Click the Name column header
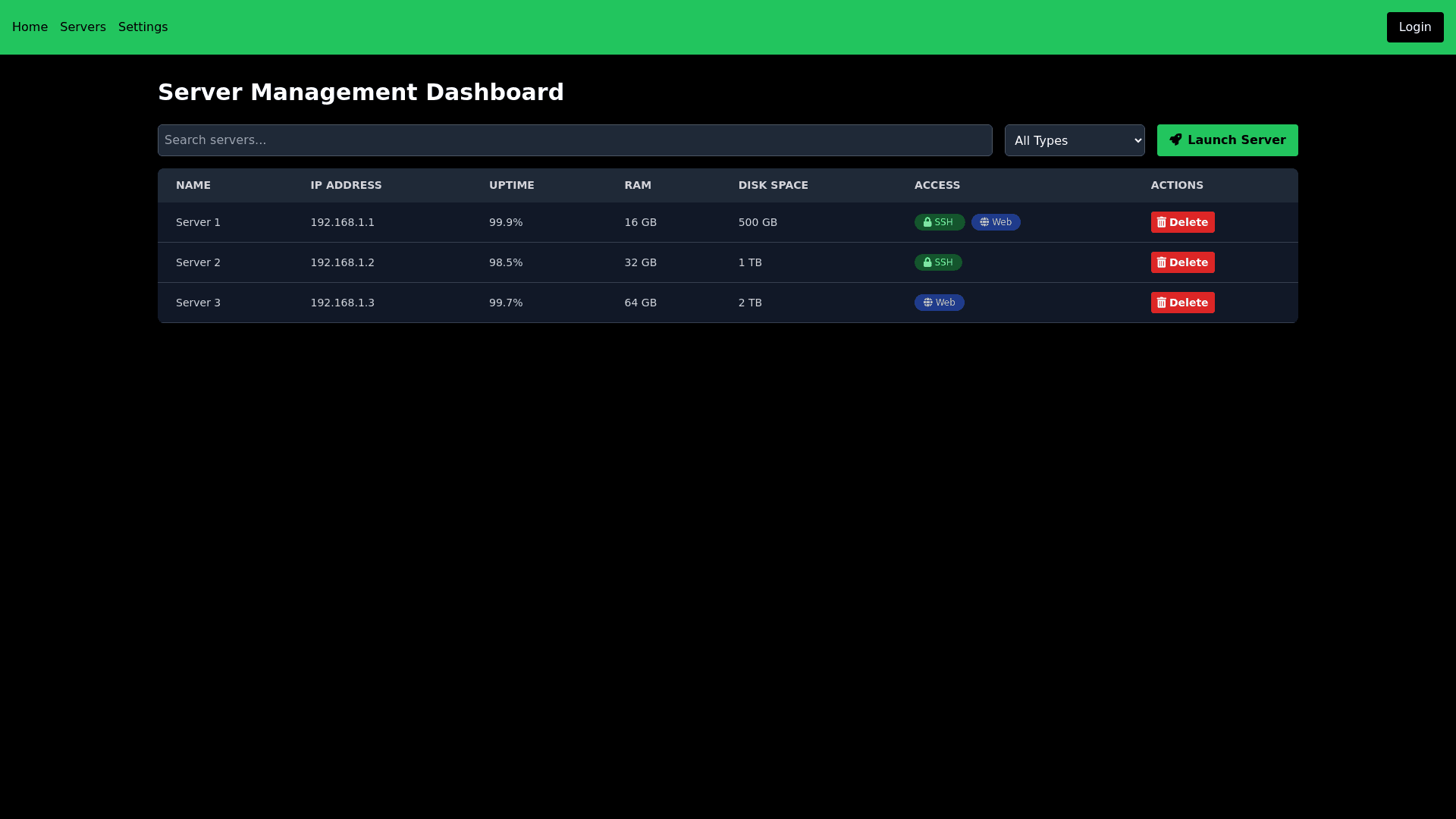Viewport: 1456px width, 819px height. pos(193,185)
